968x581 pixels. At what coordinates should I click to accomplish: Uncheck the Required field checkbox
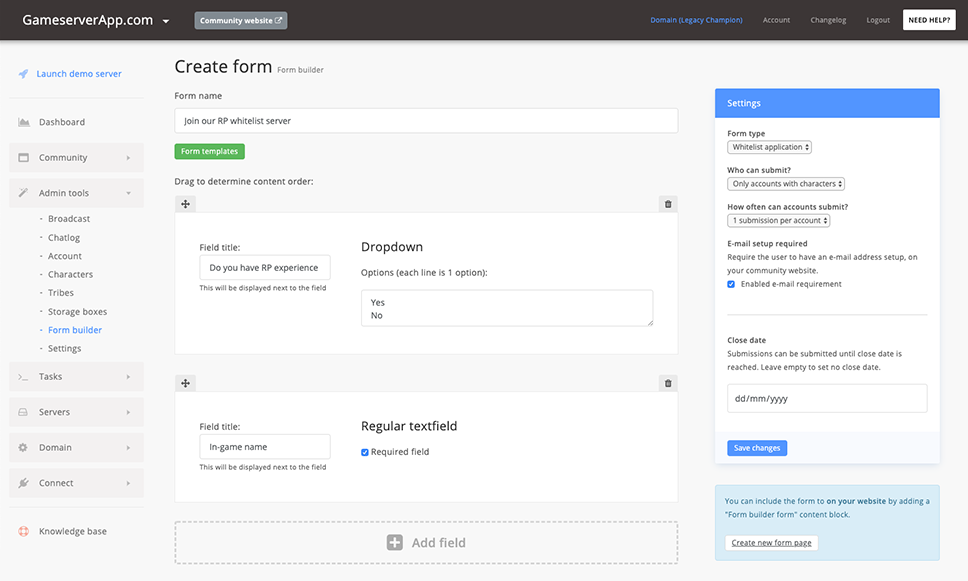point(365,452)
